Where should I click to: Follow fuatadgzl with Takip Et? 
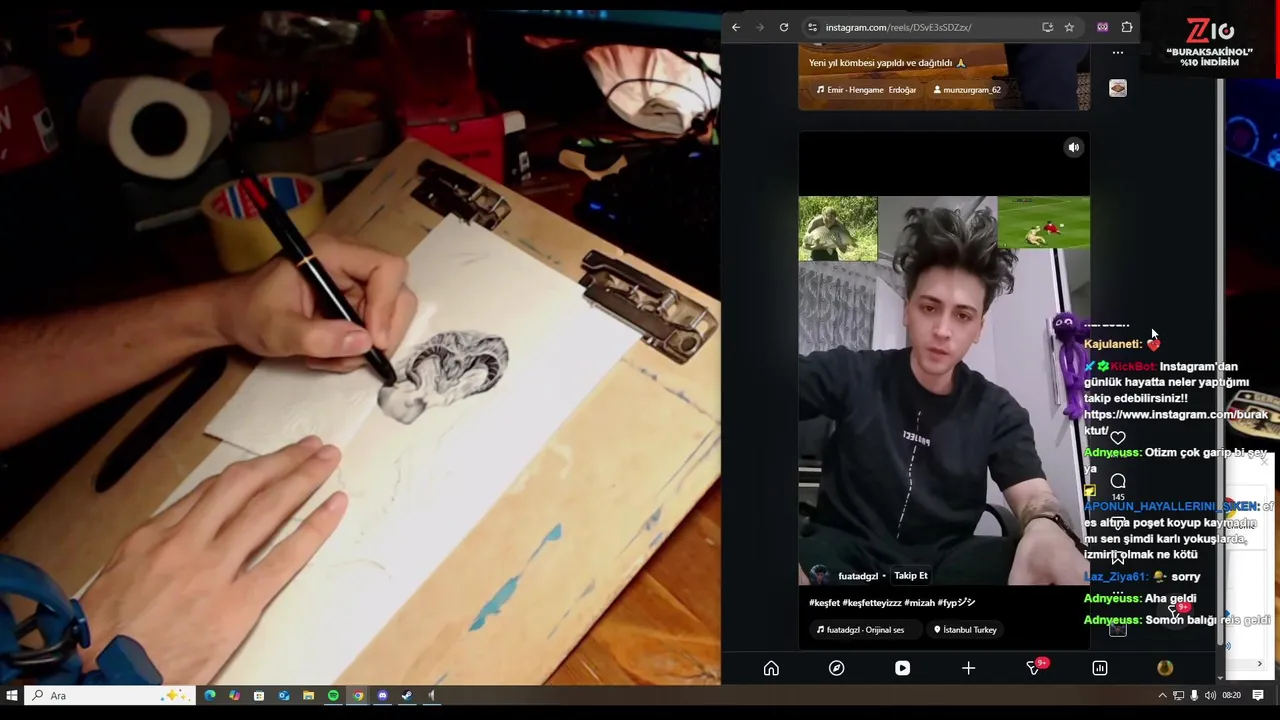pos(911,576)
